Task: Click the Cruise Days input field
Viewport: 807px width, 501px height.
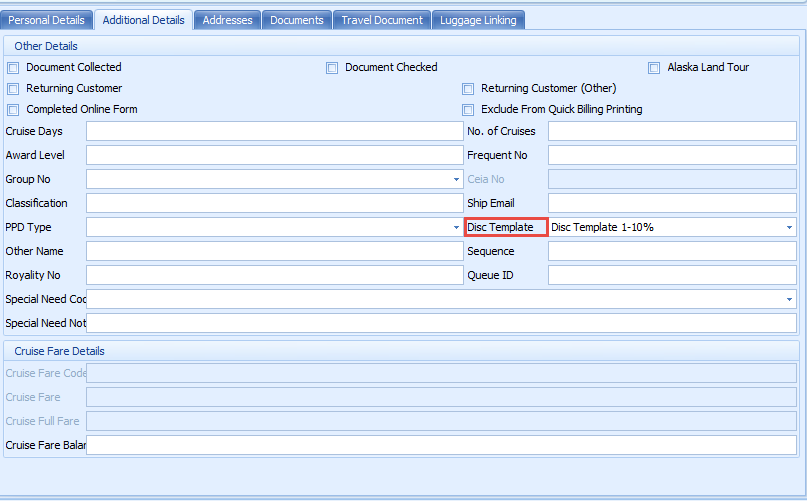Action: [x=275, y=131]
